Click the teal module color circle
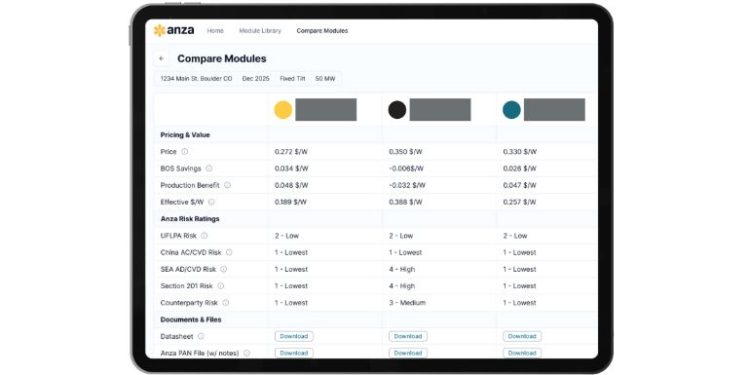The height and width of the screenshot is (375, 750). [511, 110]
